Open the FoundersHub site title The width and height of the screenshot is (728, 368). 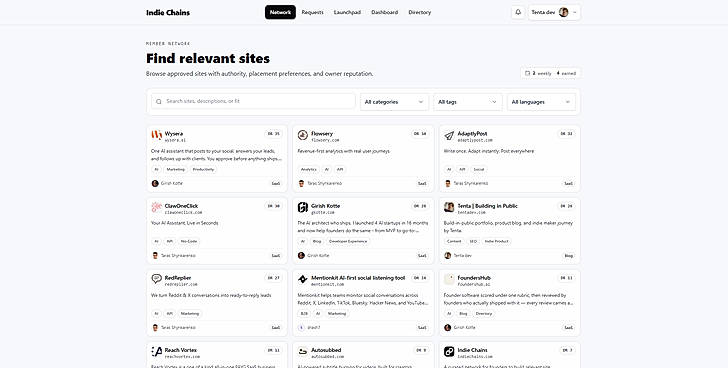click(x=474, y=278)
